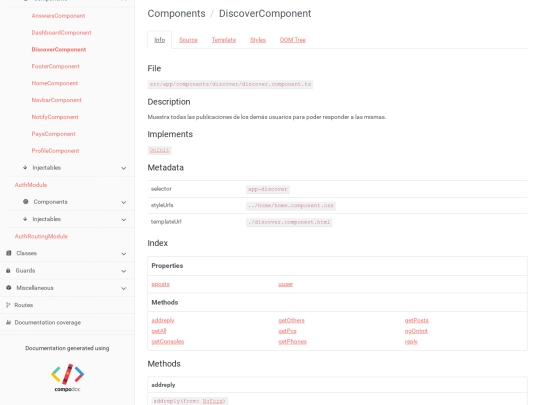The image size is (540, 405).
Task: Click the Description paragraph text
Action: coord(267,117)
